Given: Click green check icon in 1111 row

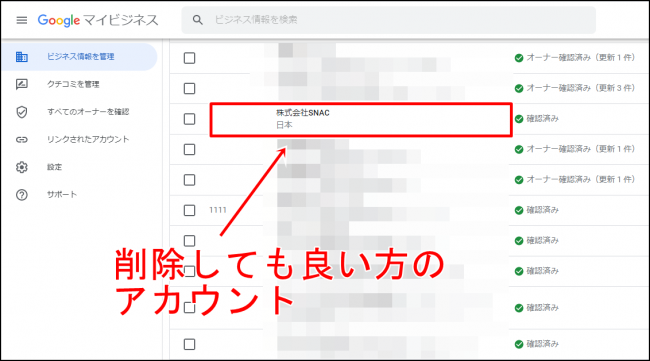Looking at the screenshot, I should [x=519, y=211].
